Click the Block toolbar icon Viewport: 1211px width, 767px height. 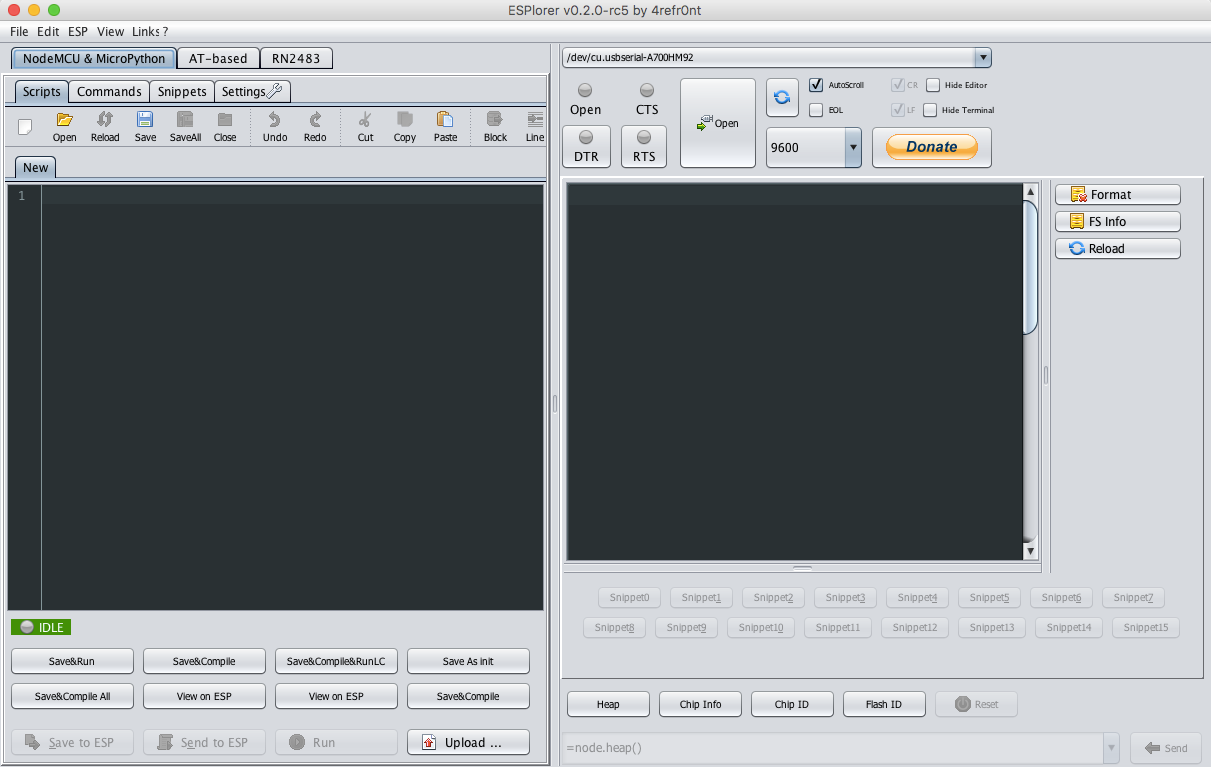495,127
